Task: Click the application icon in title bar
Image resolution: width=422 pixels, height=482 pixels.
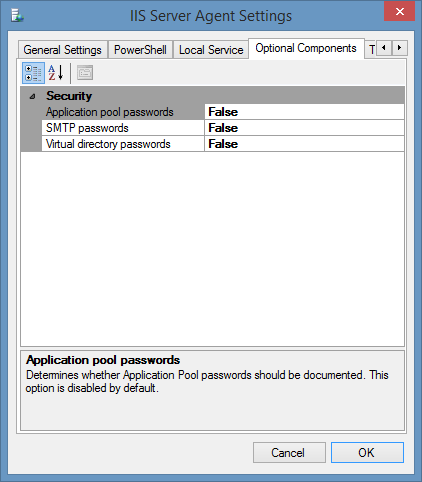Action: [17, 16]
